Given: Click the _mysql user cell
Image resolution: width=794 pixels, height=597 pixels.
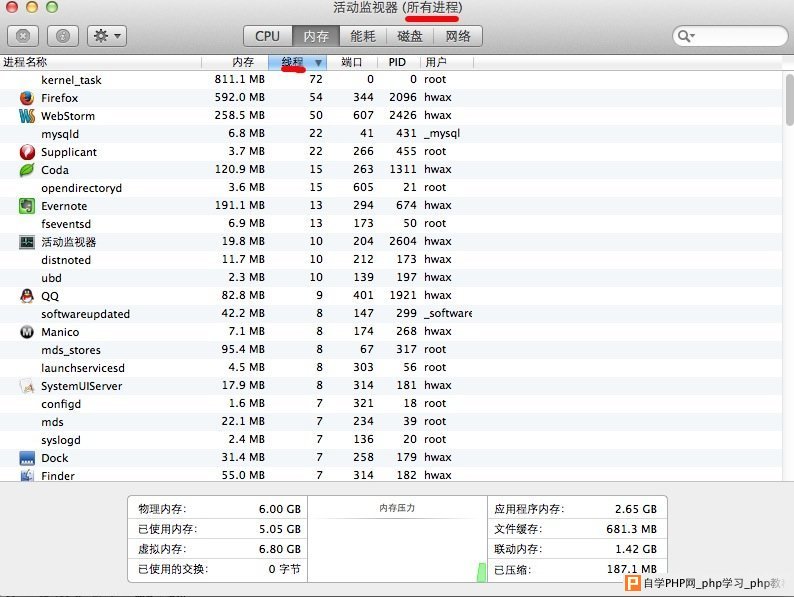Looking at the screenshot, I should [x=442, y=134].
